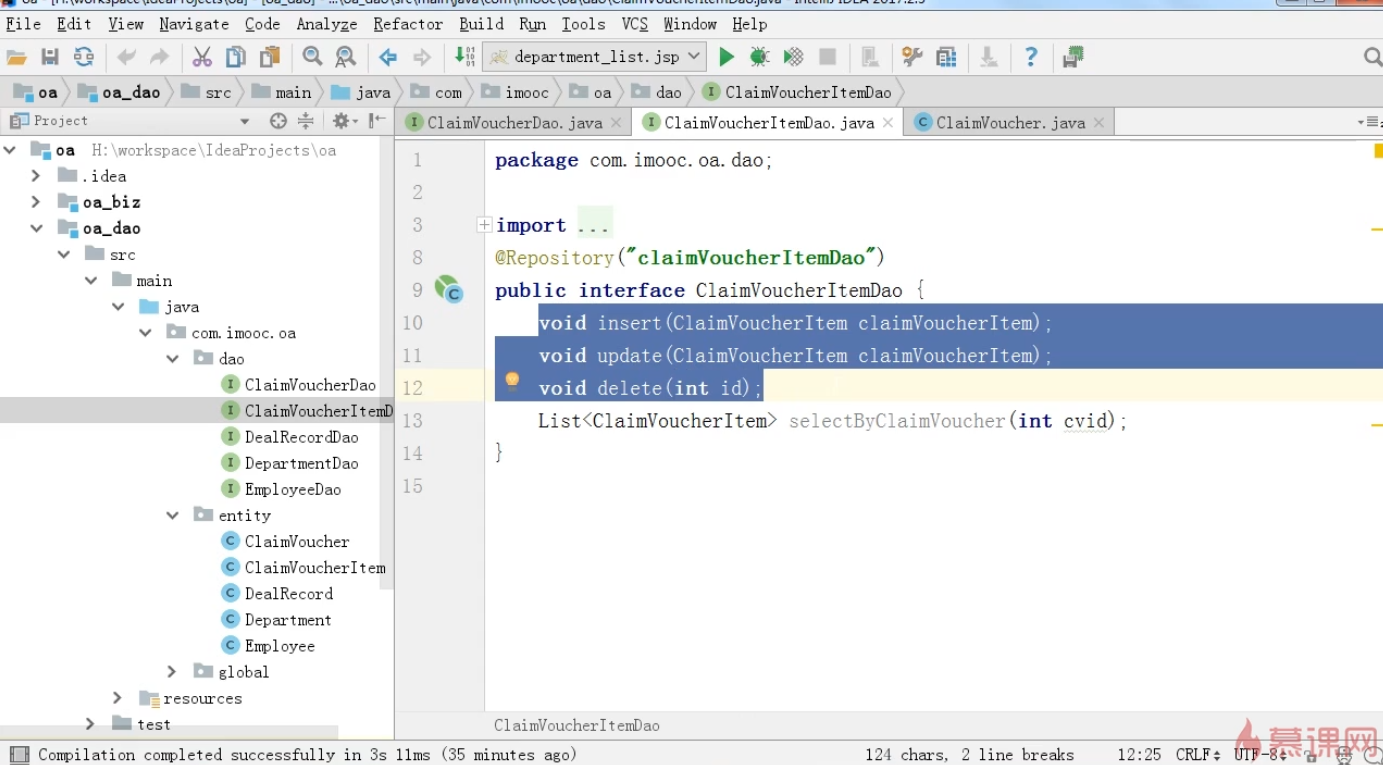The height and width of the screenshot is (765, 1383).
Task: Hide the Project panel with the bar-arrow icon
Action: click(377, 121)
